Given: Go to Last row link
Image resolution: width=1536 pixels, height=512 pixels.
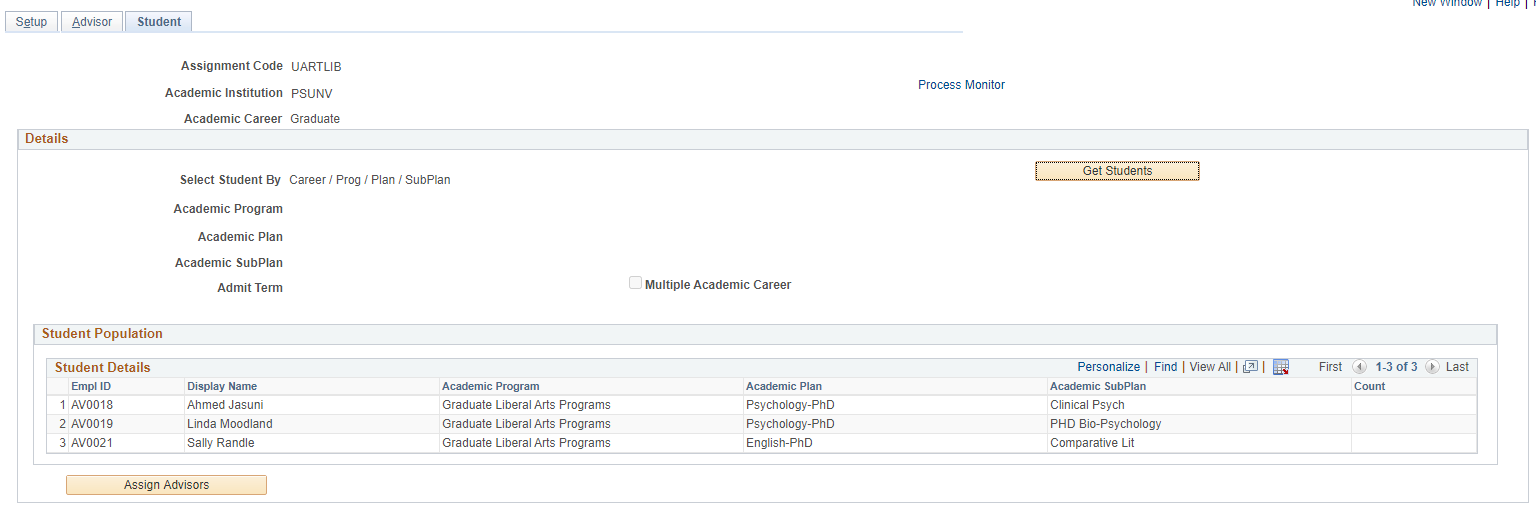Looking at the screenshot, I should click(1457, 367).
